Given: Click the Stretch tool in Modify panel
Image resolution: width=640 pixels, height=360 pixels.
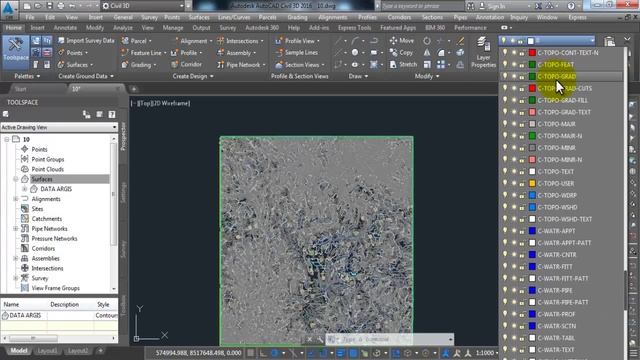Looking at the screenshot, I should [x=403, y=64].
